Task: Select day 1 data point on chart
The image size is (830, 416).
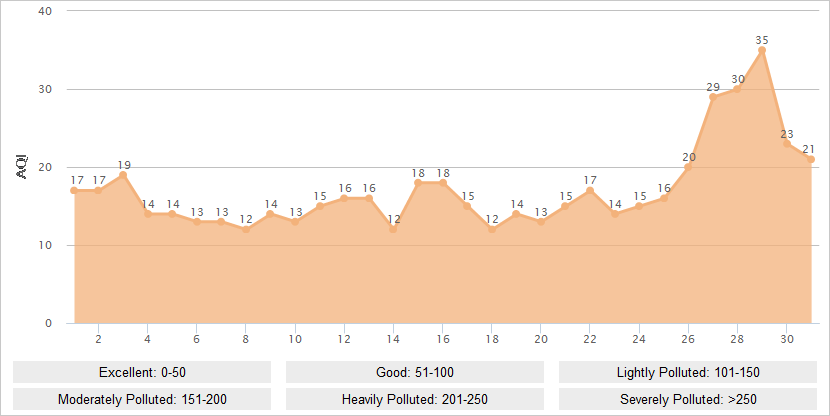Action: [74, 191]
